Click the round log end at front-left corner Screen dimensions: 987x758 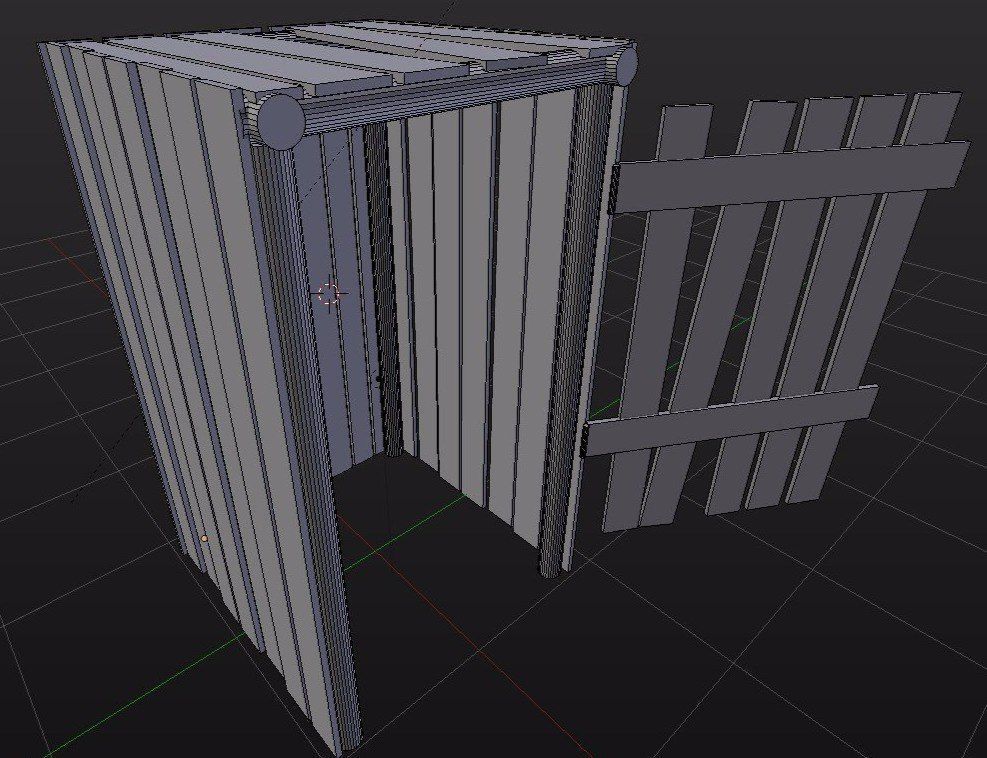click(281, 122)
